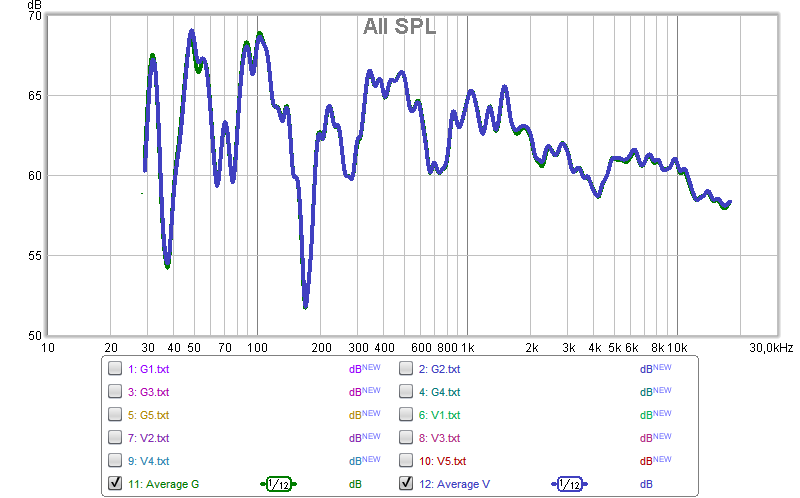Screen dimensions: 800x498
Task: Show the 5: G5.txt trace
Action: [x=115, y=414]
